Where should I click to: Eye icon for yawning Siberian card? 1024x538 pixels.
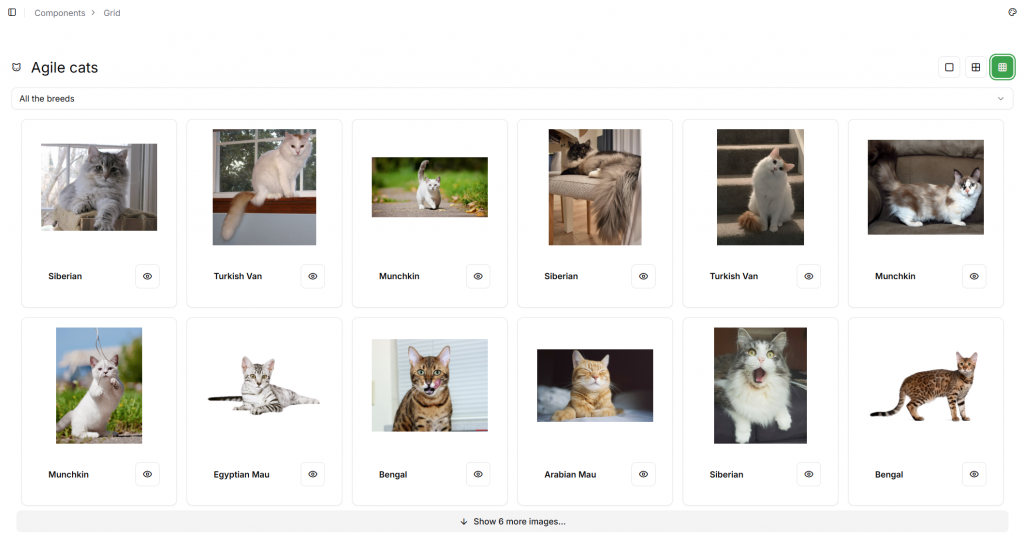coord(808,475)
